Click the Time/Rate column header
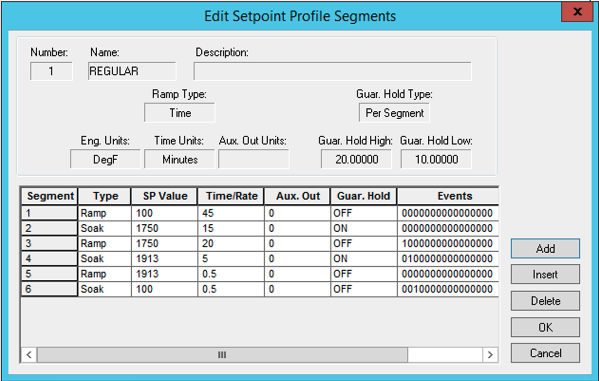The width and height of the screenshot is (599, 381). 231,196
